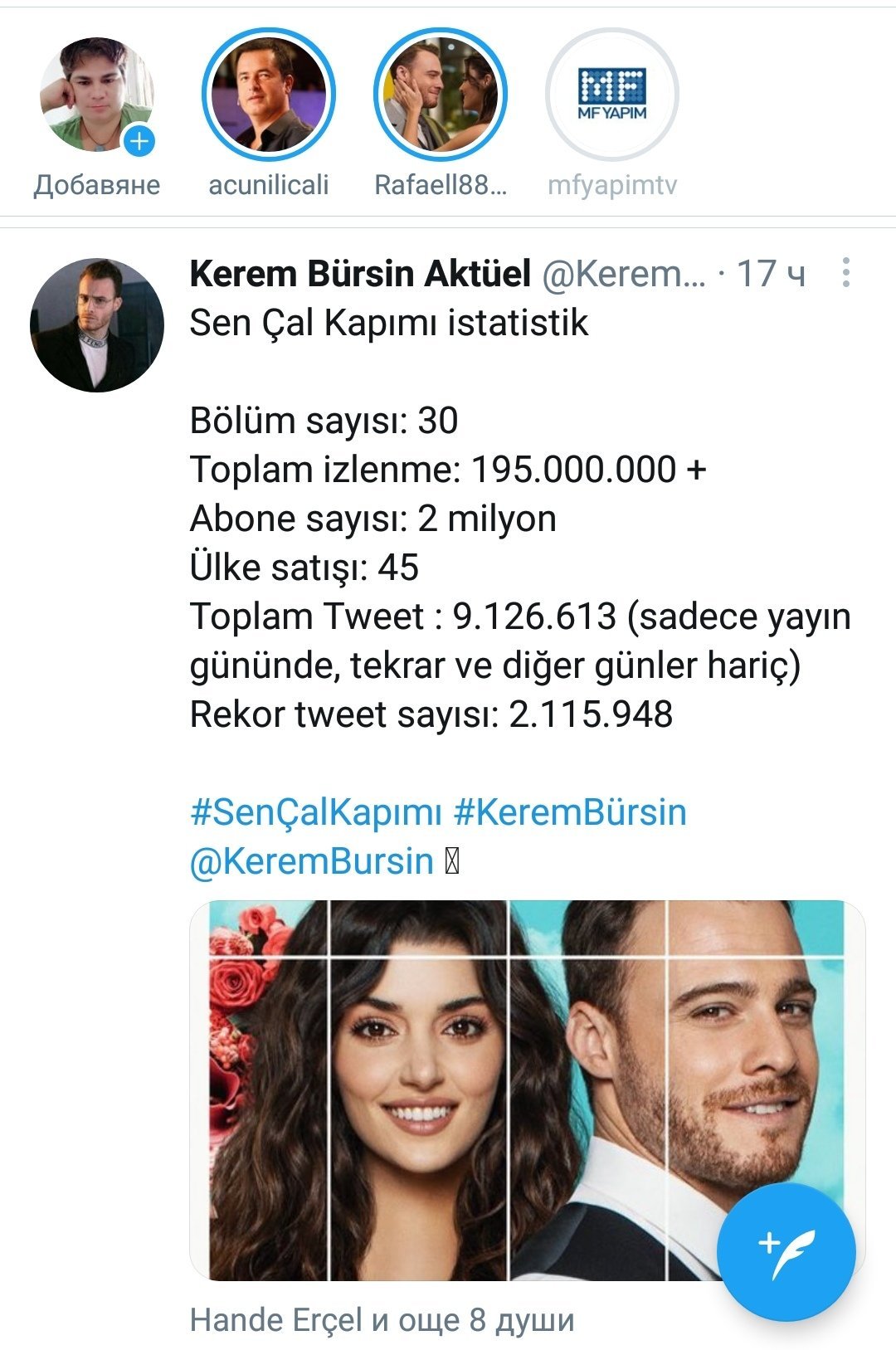
Task: Open the mfyapimtv fleet circle
Action: pyautogui.click(x=612, y=95)
